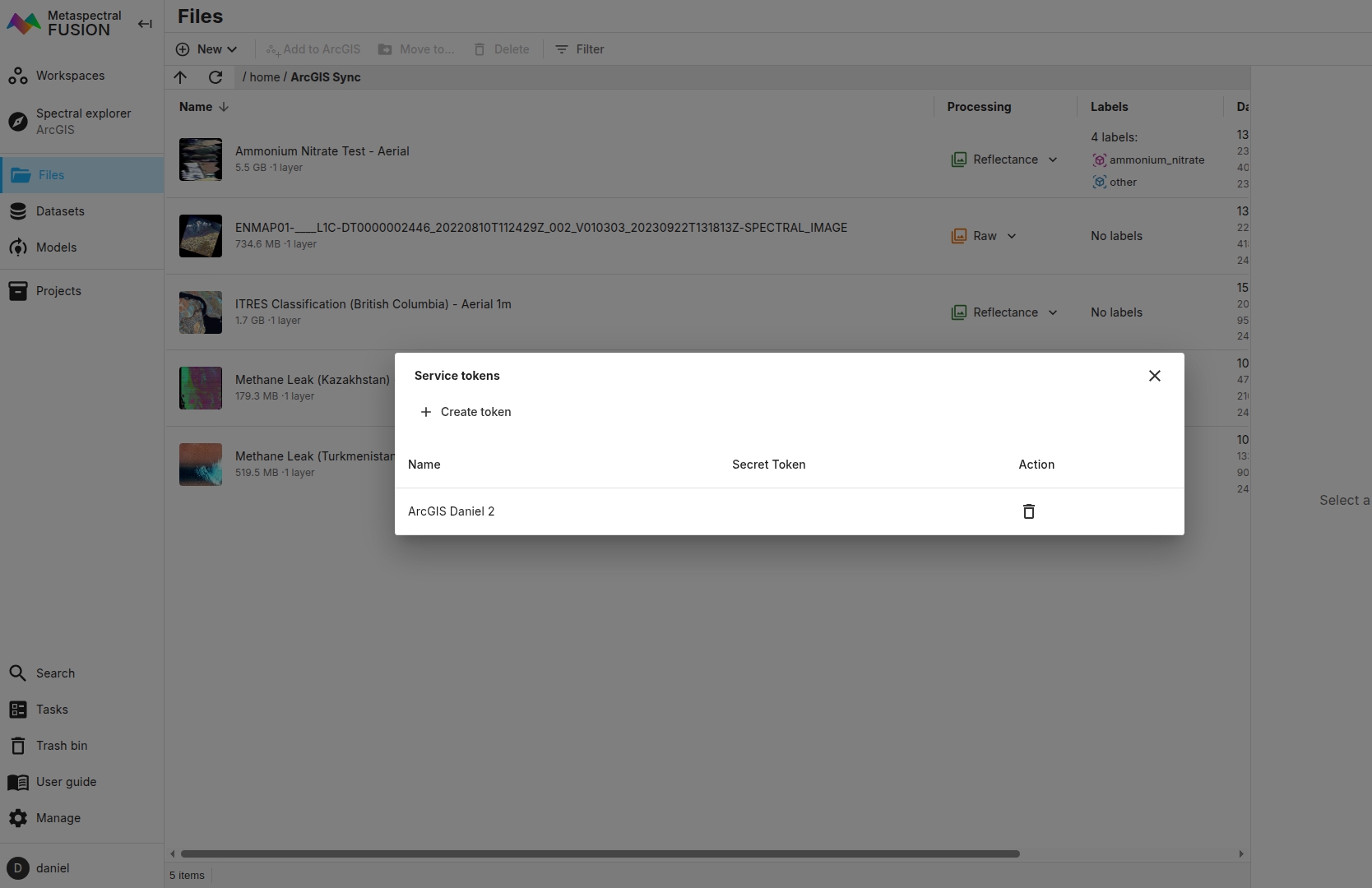This screenshot has height=888, width=1372.
Task: Select the ITRES Classification thumbnail
Action: coord(201,312)
